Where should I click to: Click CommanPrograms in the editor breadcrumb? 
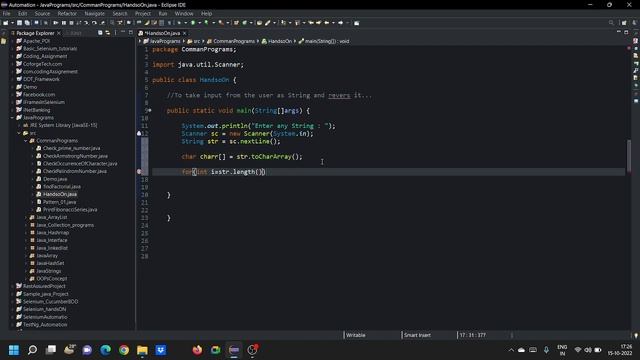[x=233, y=41]
